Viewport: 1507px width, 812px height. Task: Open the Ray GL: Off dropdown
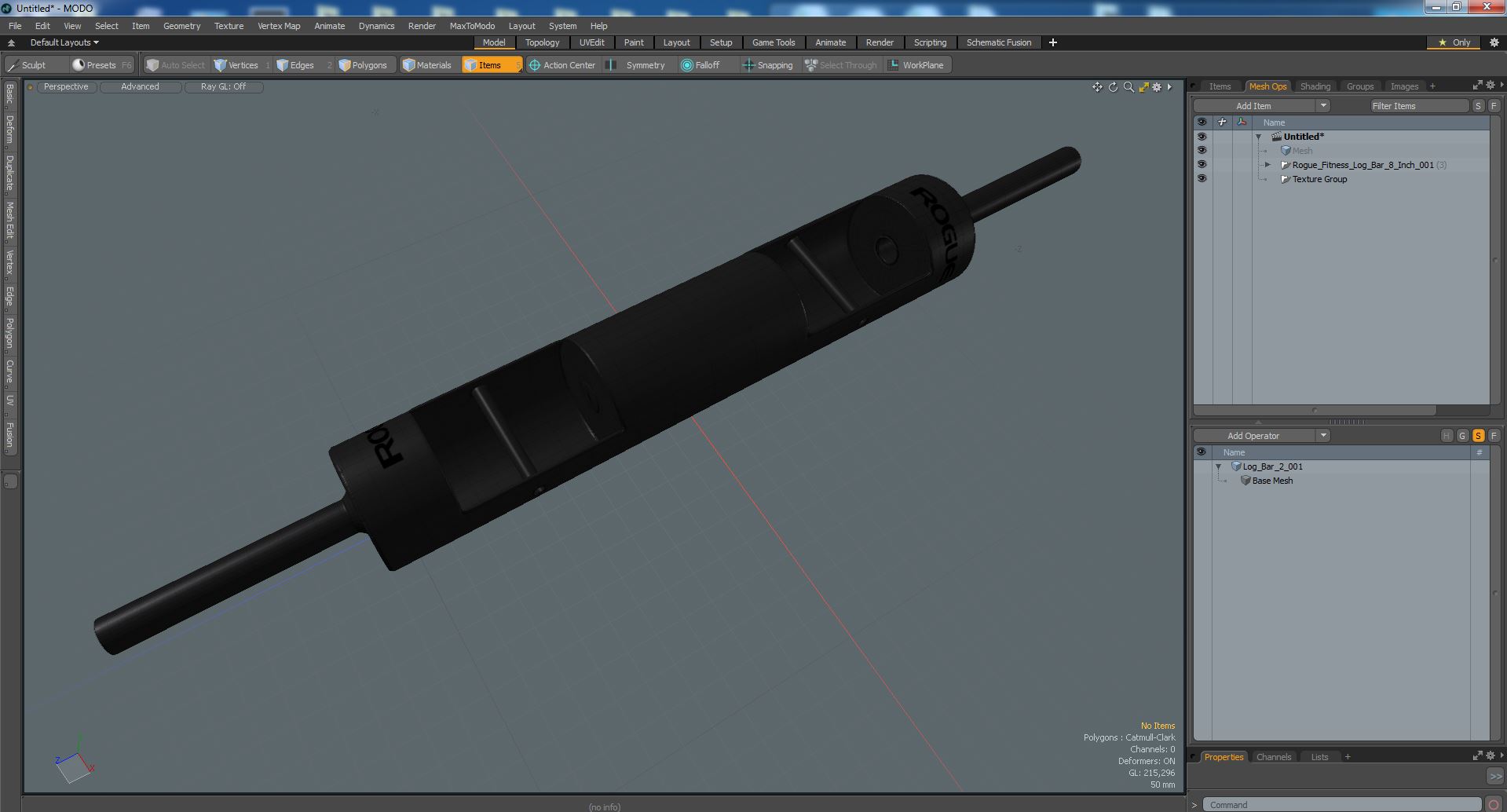(223, 87)
